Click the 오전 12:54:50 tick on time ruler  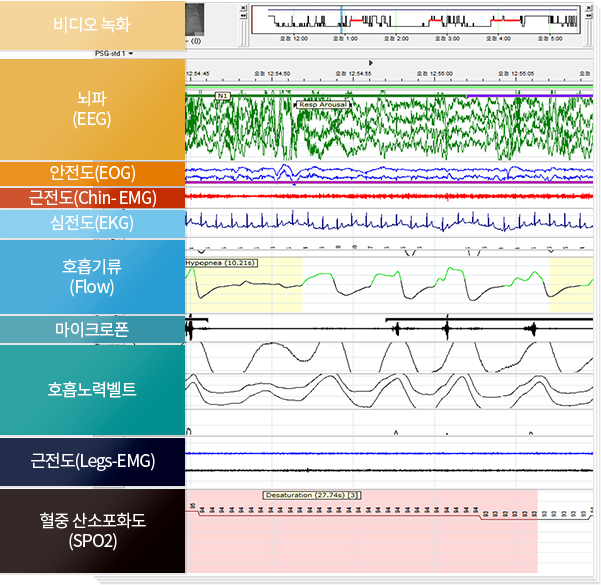pyautogui.click(x=271, y=74)
